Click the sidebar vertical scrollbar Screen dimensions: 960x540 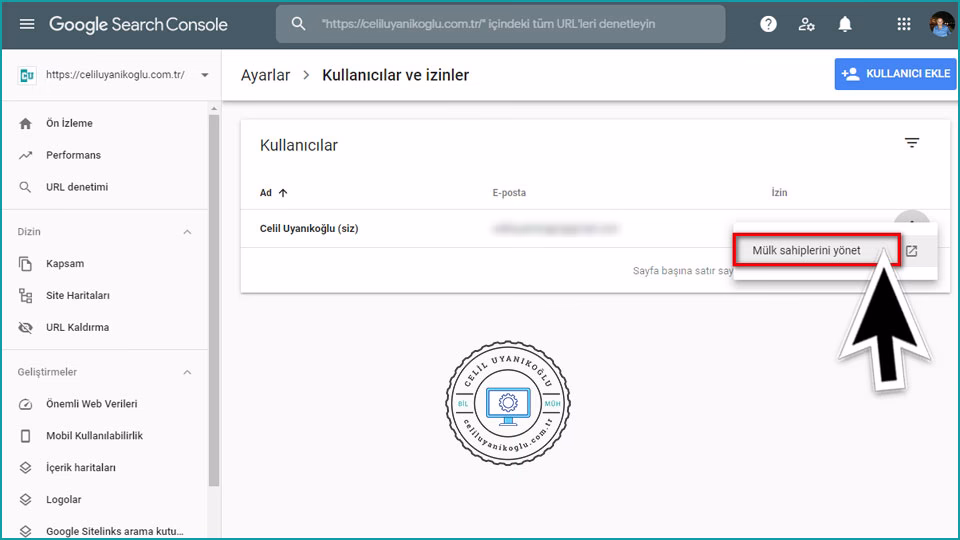213,300
